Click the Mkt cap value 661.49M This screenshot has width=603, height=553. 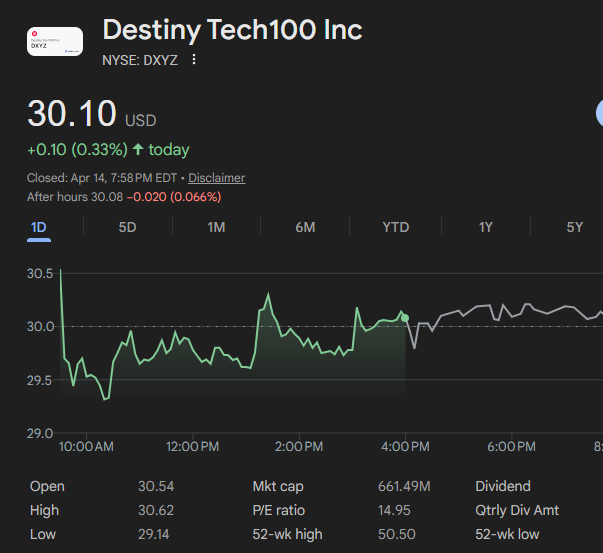point(404,486)
